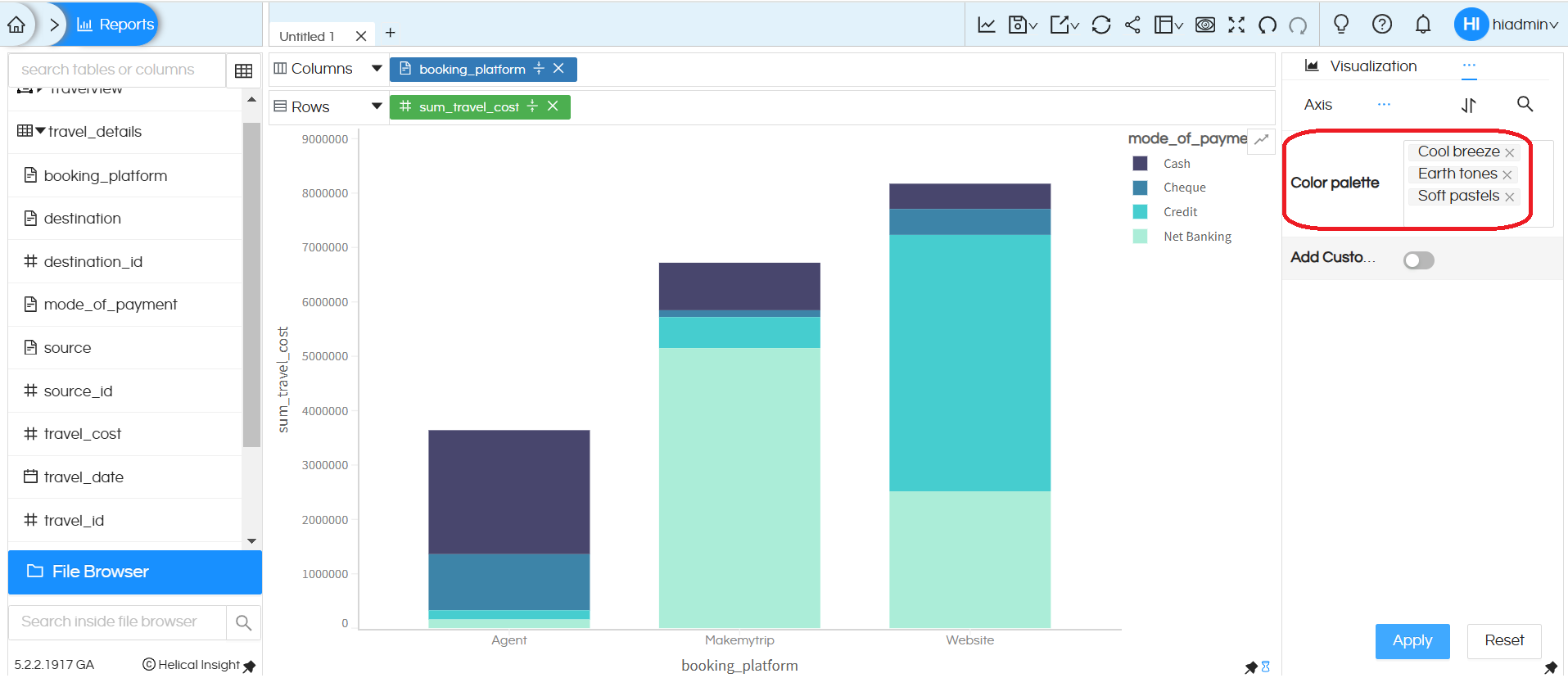The image size is (1568, 678).
Task: Remove sum_travel_cost from Rows
Action: pyautogui.click(x=553, y=106)
